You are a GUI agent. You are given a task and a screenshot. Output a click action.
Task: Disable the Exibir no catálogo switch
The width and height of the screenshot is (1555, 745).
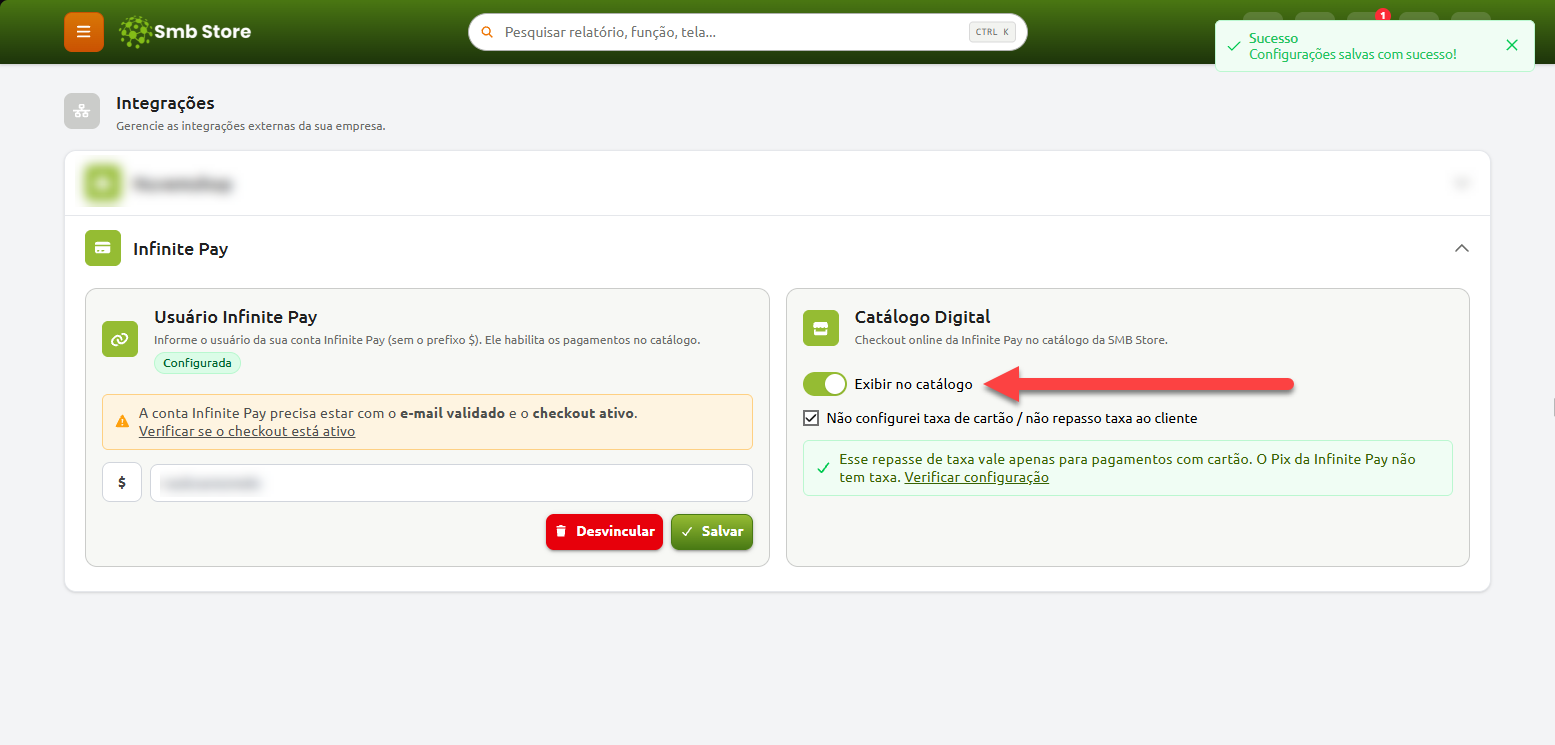(x=825, y=384)
